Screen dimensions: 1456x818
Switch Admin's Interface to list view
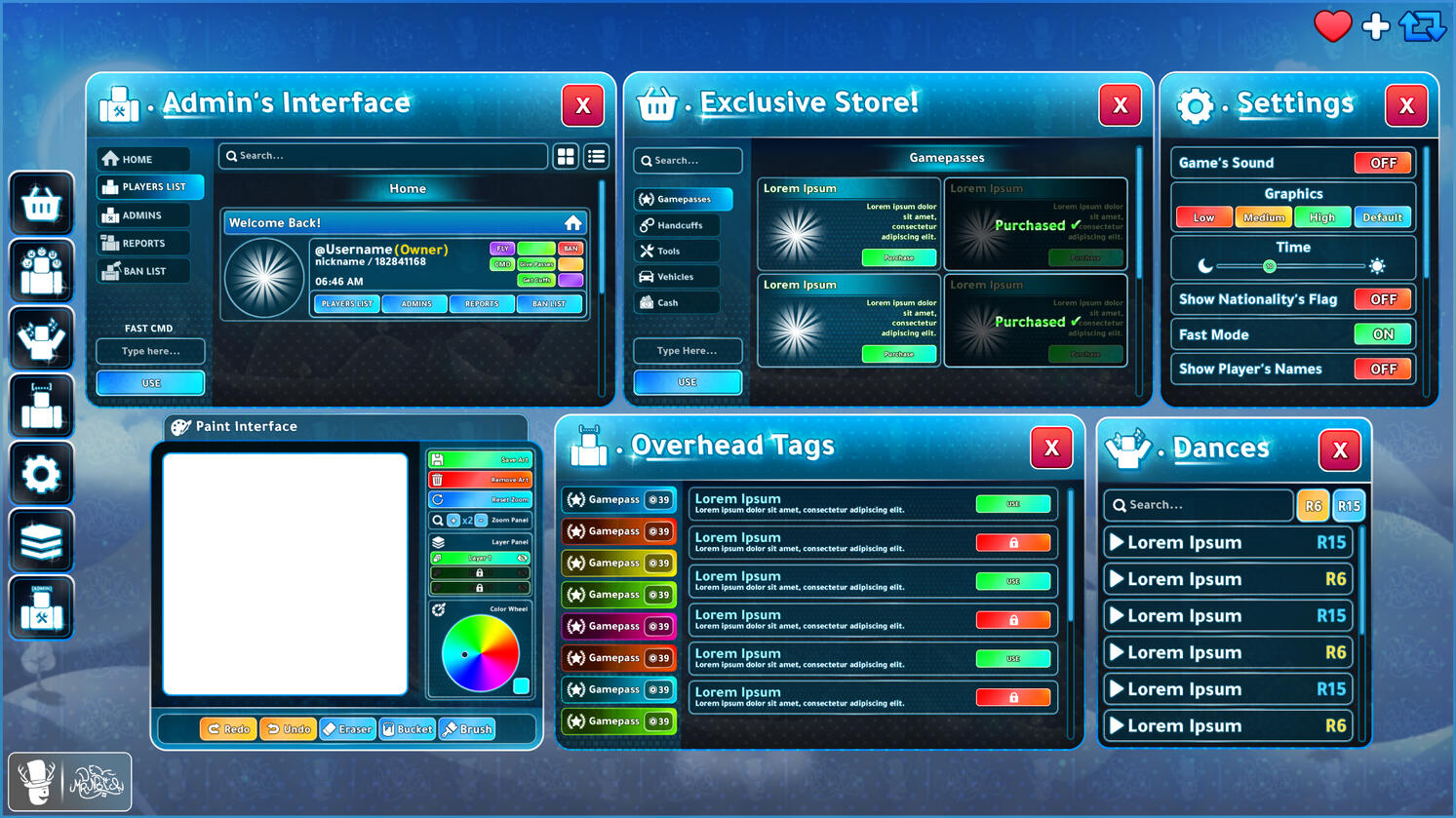(596, 156)
